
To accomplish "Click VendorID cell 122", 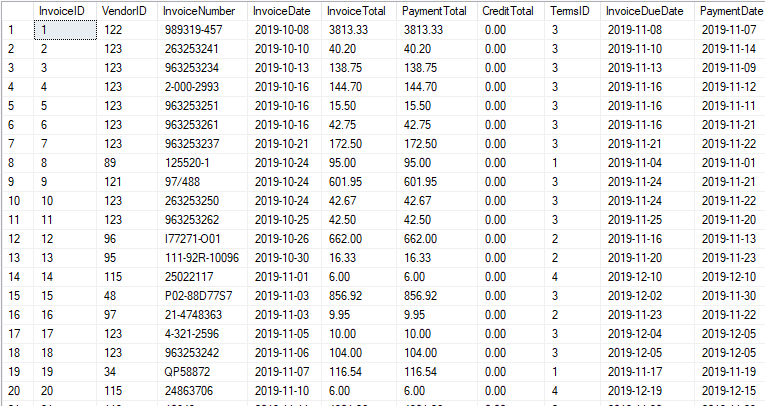I will [127, 30].
